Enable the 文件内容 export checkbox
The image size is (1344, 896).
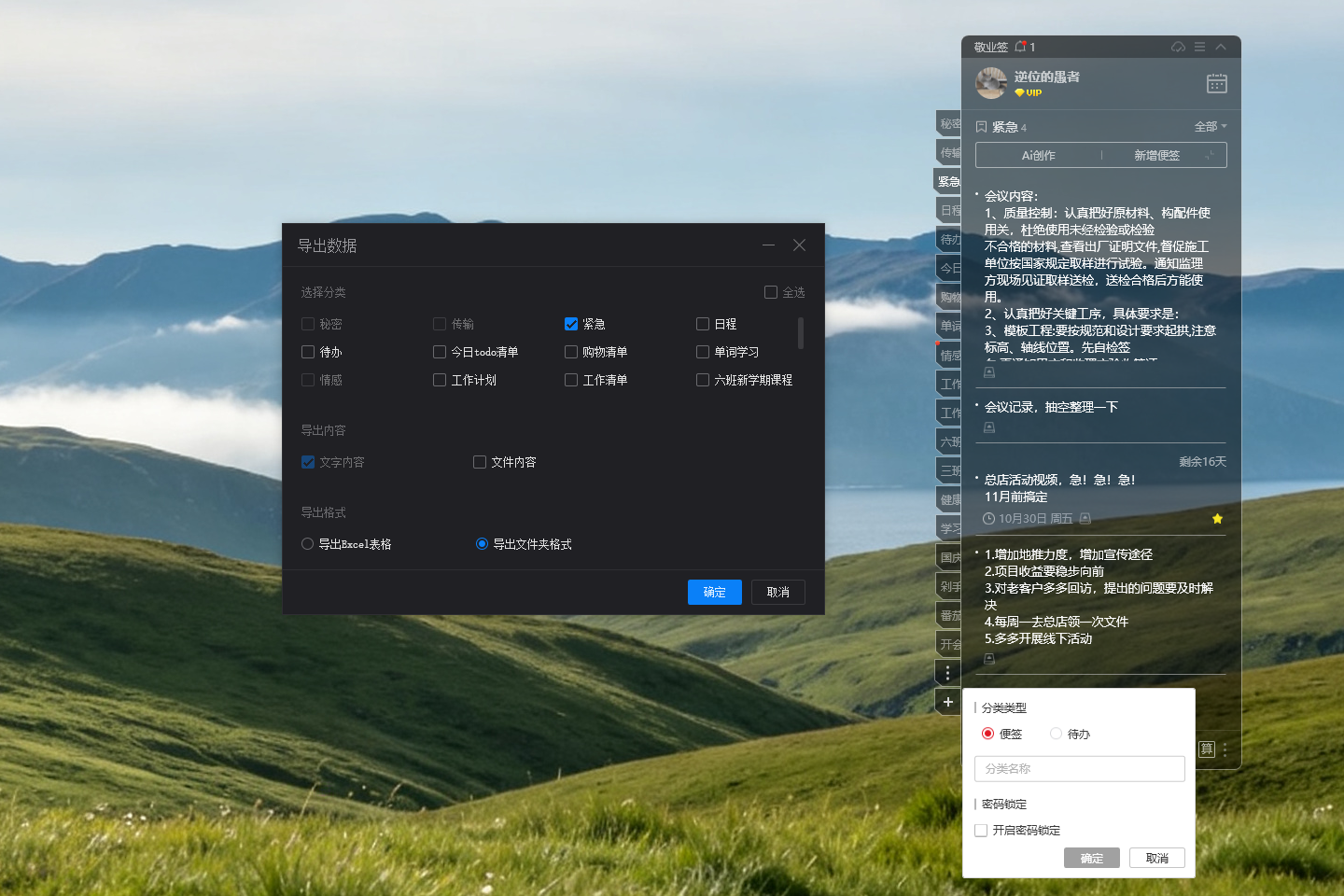click(480, 462)
